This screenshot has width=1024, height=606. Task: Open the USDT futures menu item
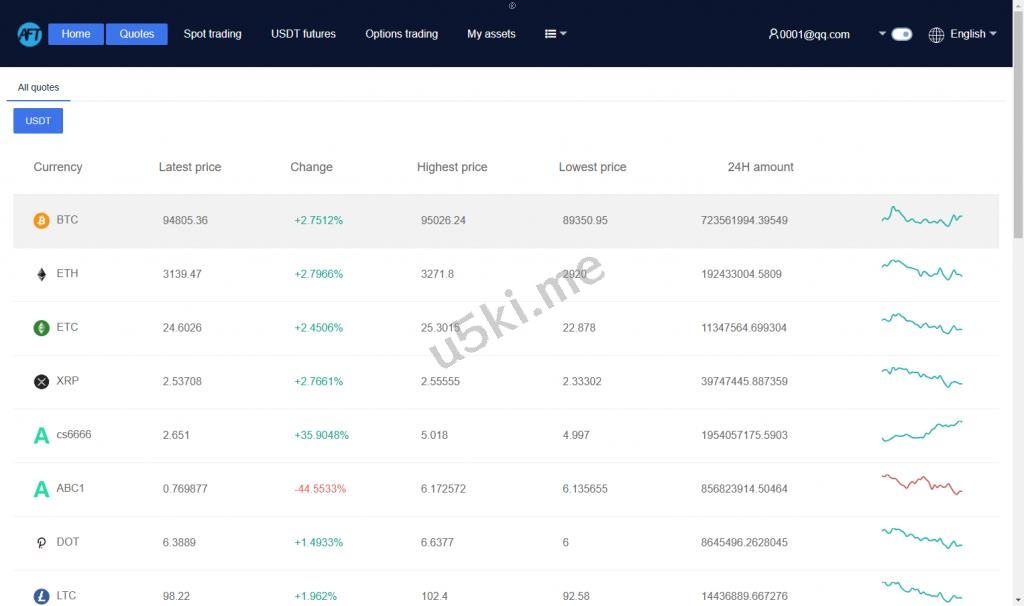tap(303, 34)
